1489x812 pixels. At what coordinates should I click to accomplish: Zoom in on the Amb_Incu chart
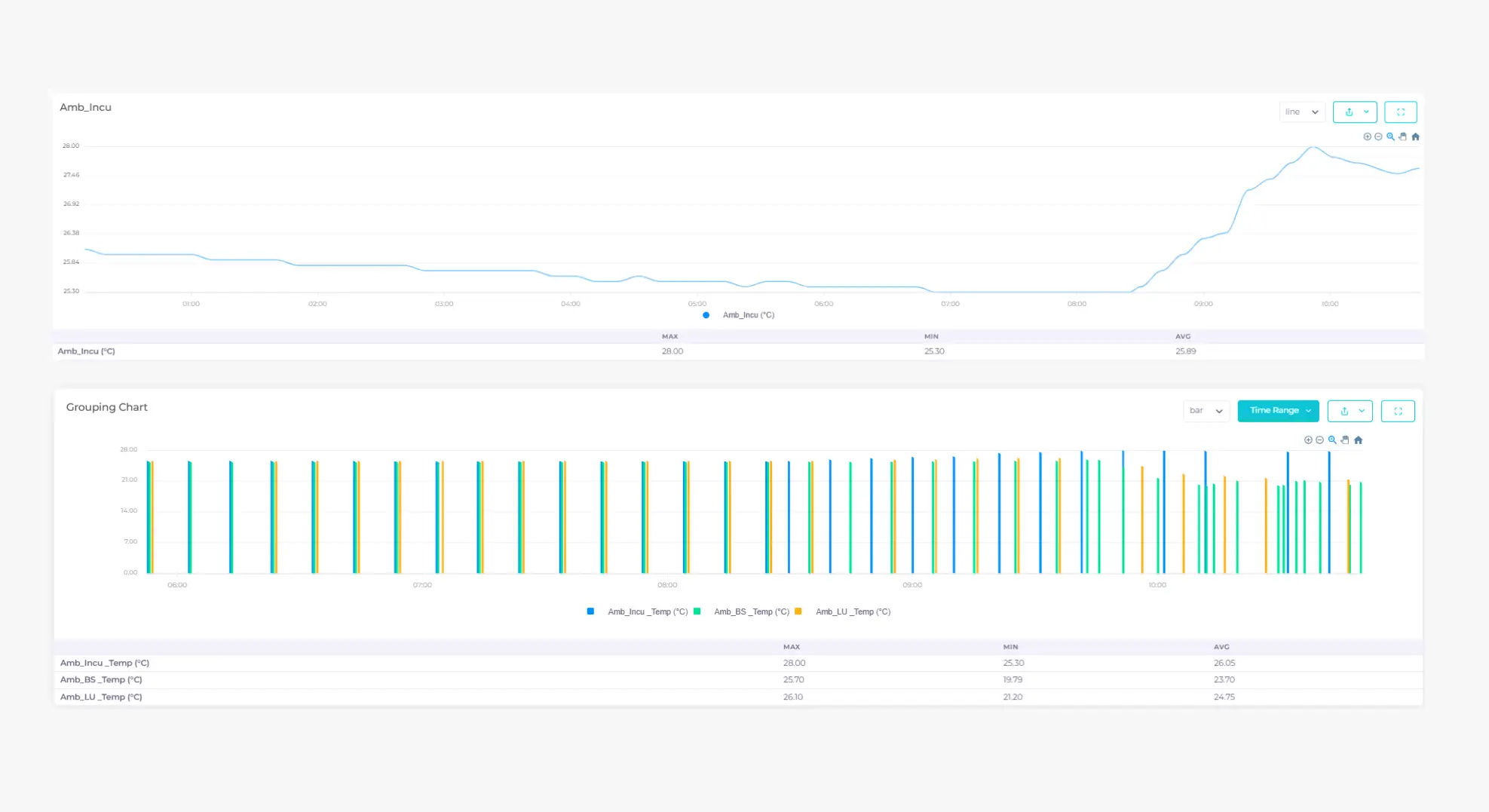point(1367,136)
